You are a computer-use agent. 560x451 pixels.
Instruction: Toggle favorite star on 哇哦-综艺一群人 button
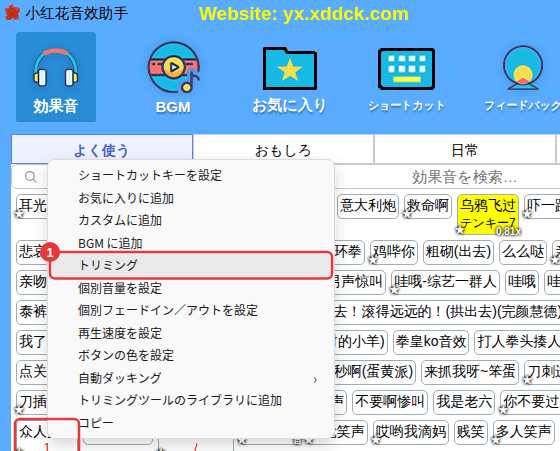click(x=394, y=290)
